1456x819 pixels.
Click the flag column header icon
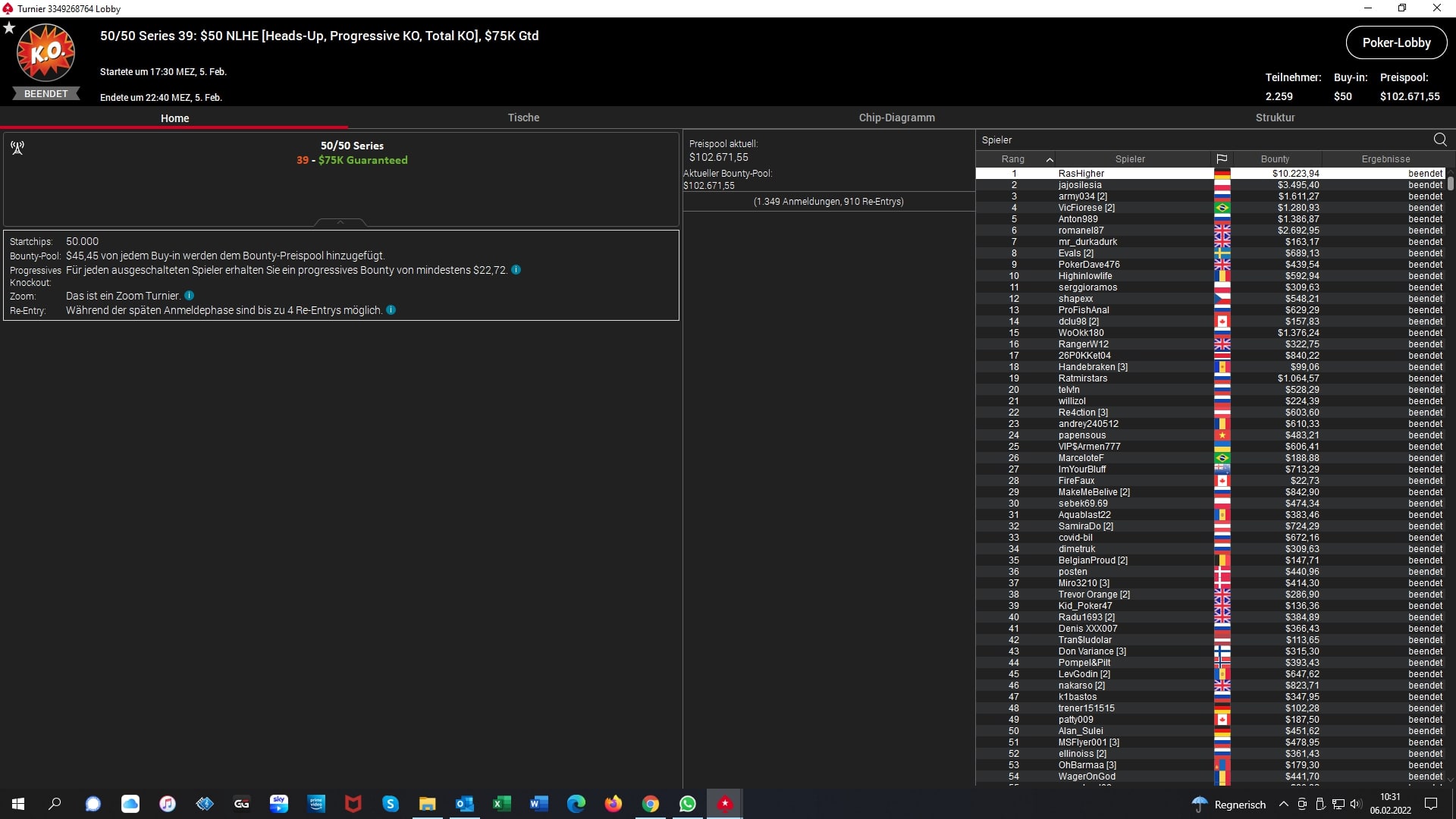click(1221, 159)
